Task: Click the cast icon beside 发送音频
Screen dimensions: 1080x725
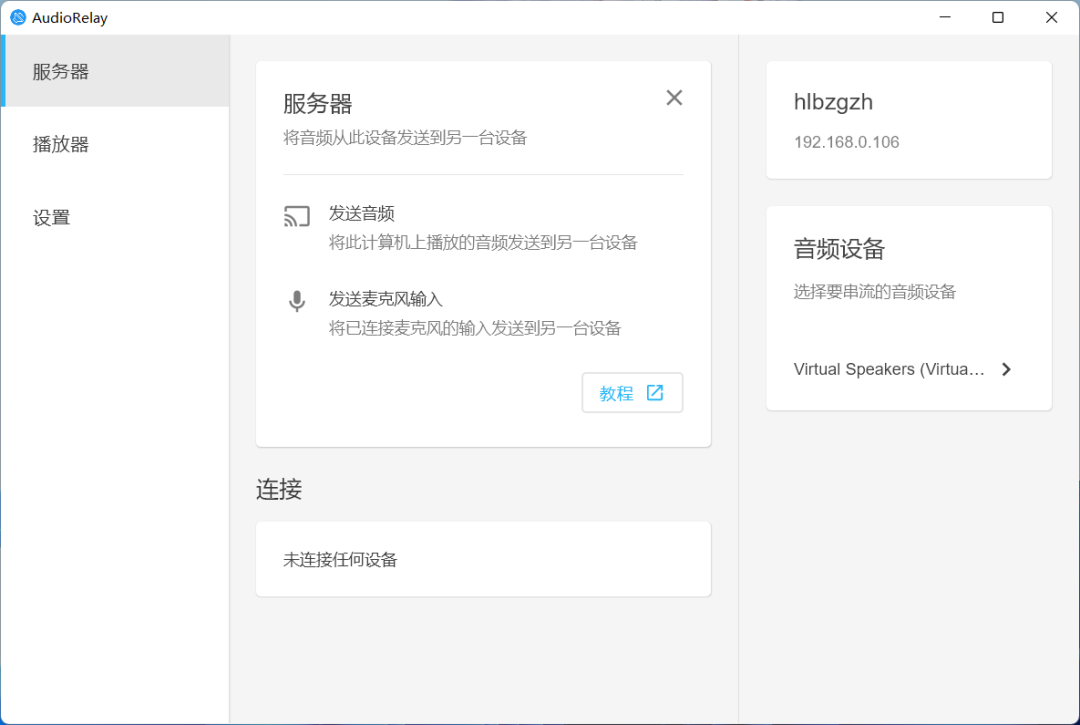Action: point(297,216)
